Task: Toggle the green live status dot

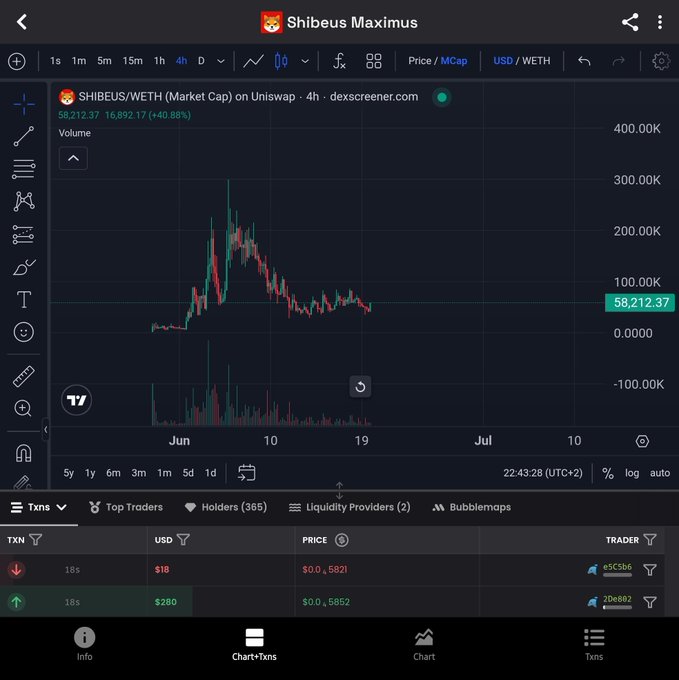Action: pyautogui.click(x=442, y=97)
